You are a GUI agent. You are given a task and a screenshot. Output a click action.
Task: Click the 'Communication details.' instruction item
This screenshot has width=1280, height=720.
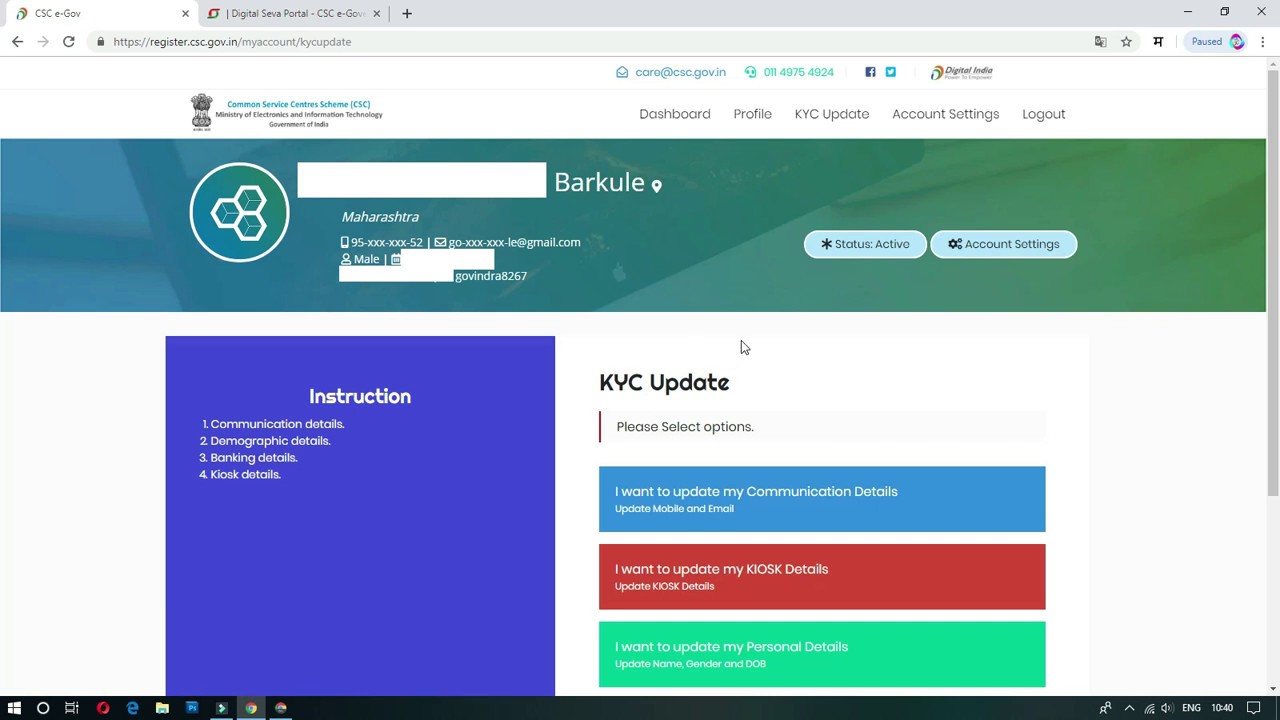pyautogui.click(x=277, y=424)
